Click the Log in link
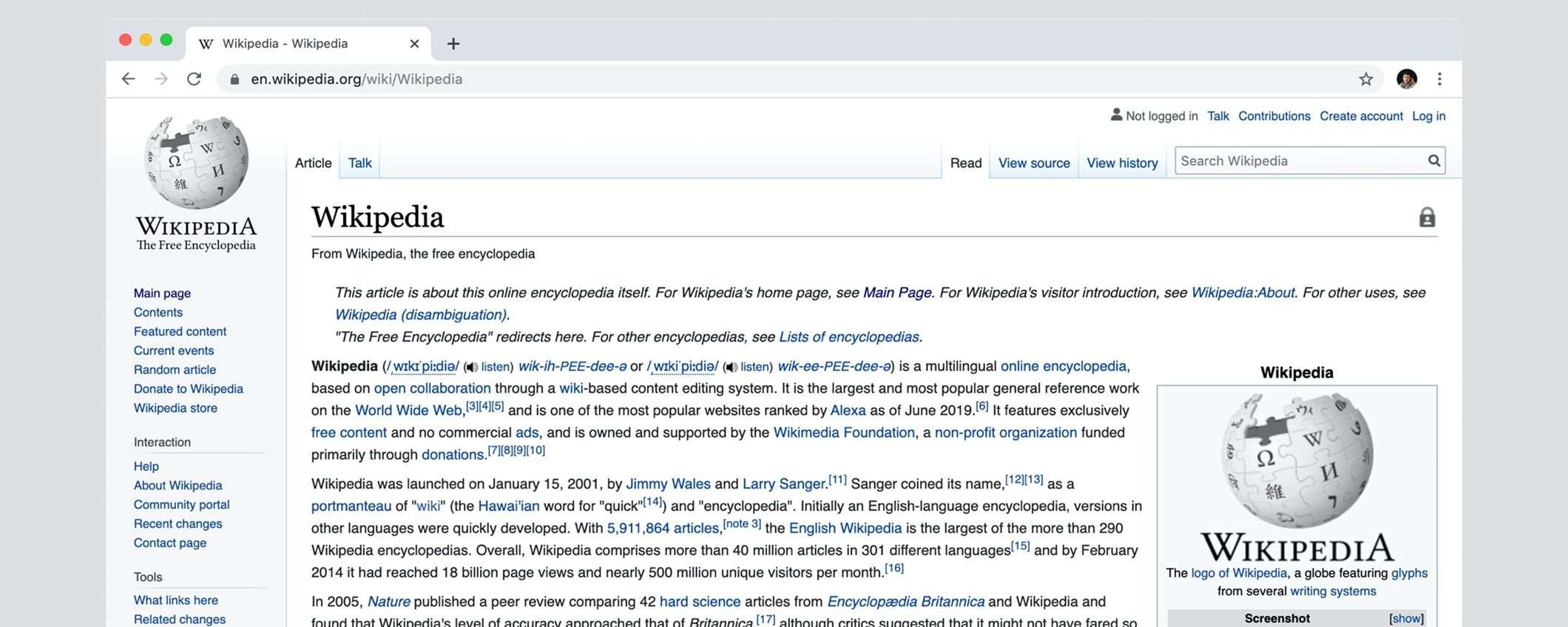This screenshot has height=627, width=1568. (x=1428, y=116)
